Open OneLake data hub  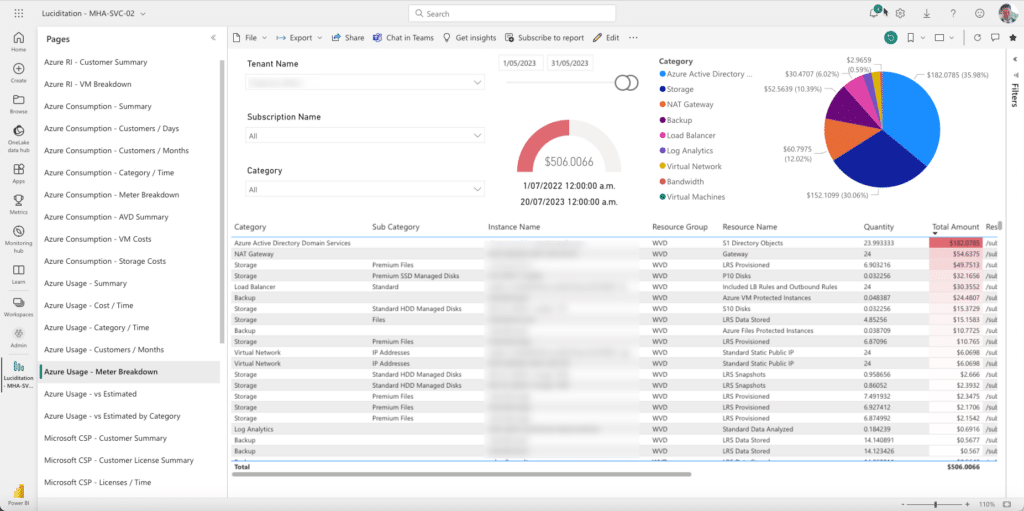coord(18,137)
